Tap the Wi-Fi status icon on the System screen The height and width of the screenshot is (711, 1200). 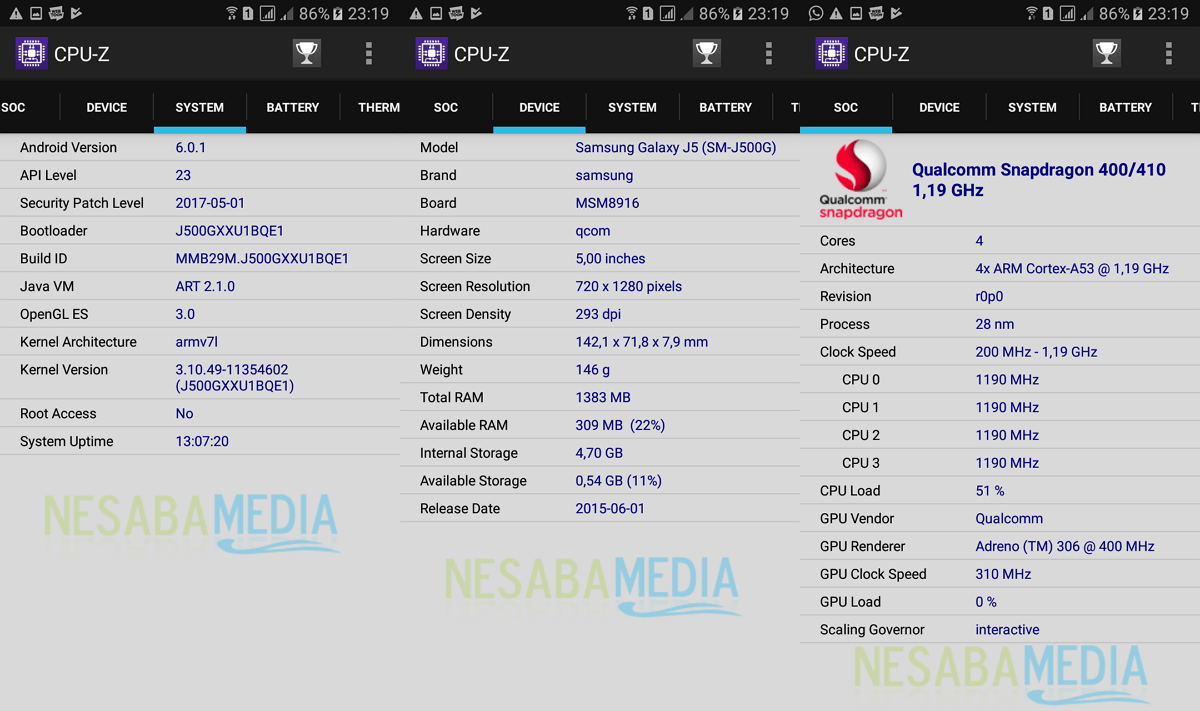coord(232,13)
